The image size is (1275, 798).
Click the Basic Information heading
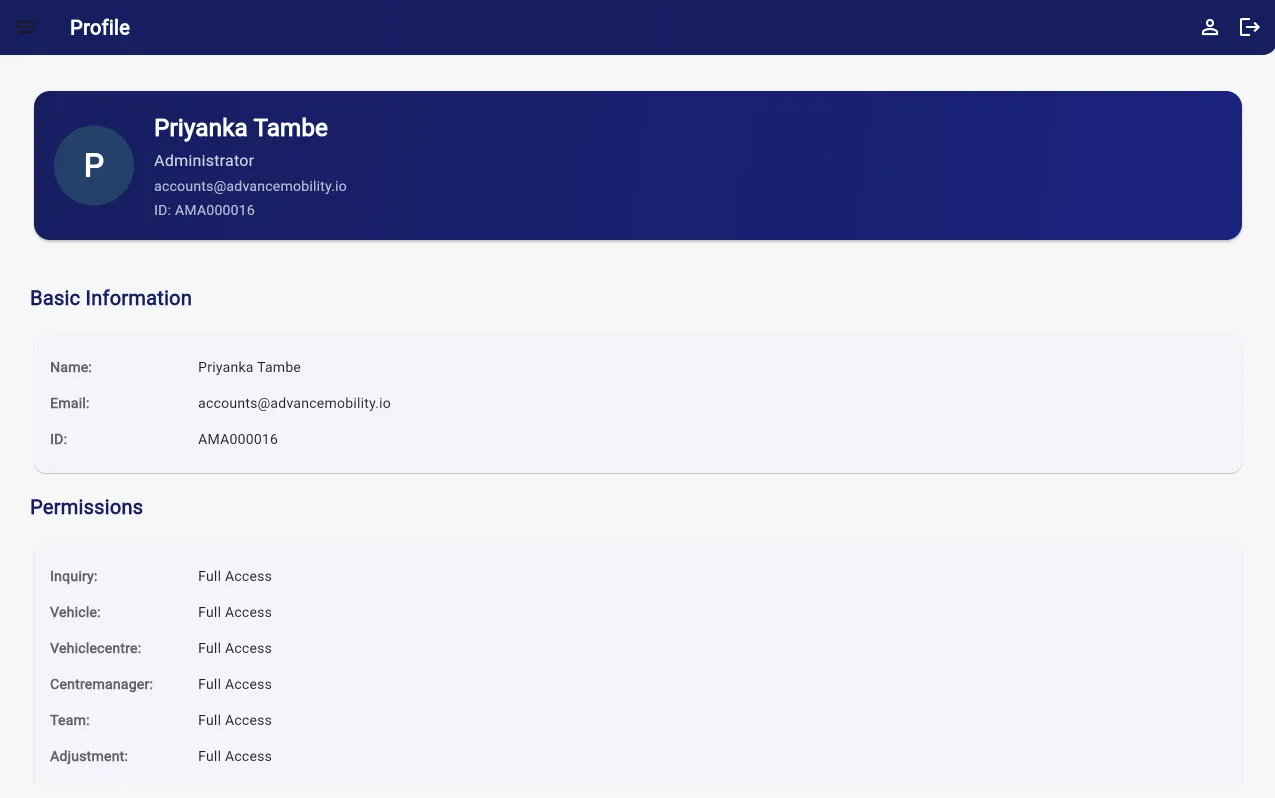pyautogui.click(x=111, y=298)
